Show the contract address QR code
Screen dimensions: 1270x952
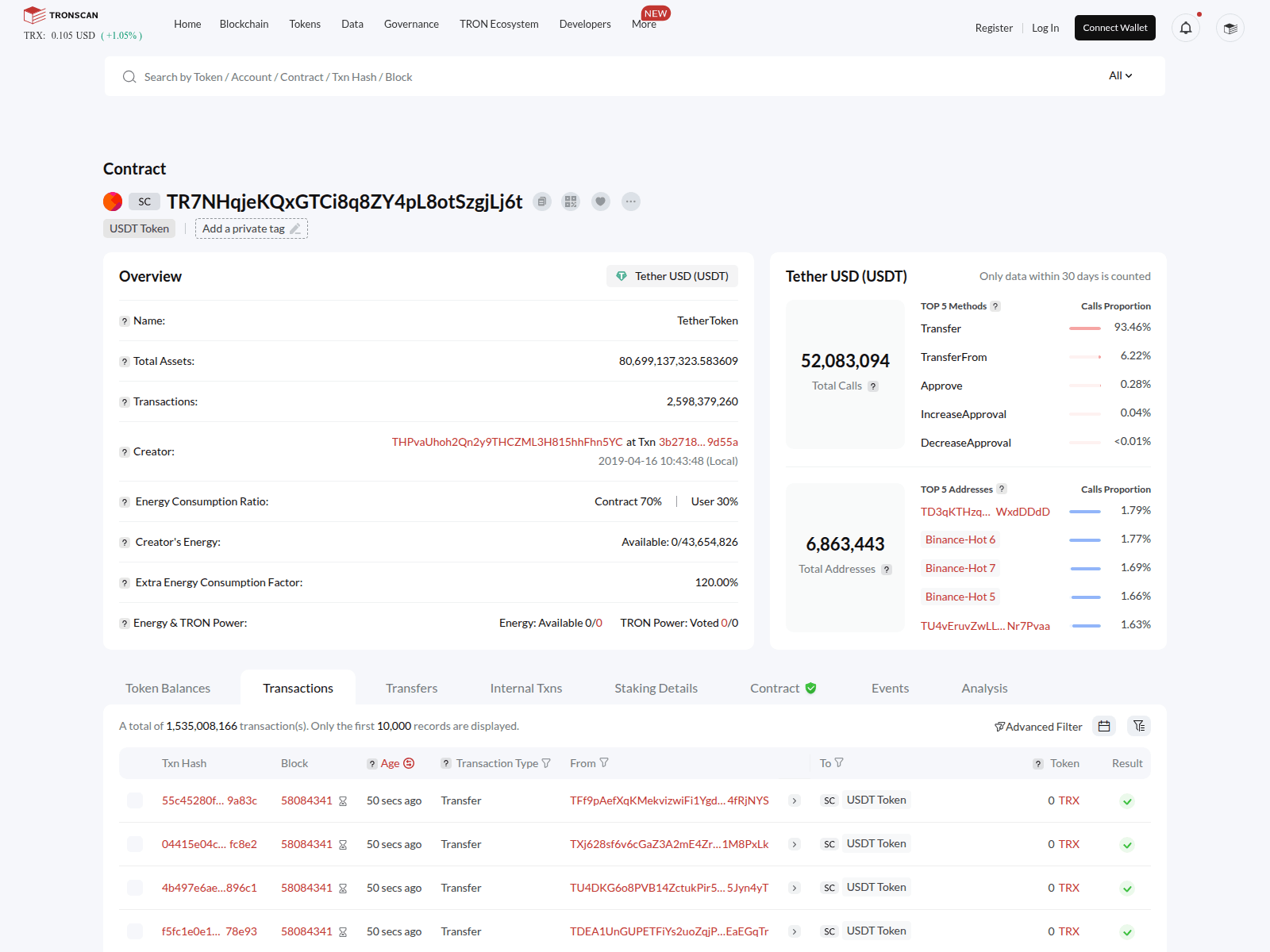click(571, 202)
